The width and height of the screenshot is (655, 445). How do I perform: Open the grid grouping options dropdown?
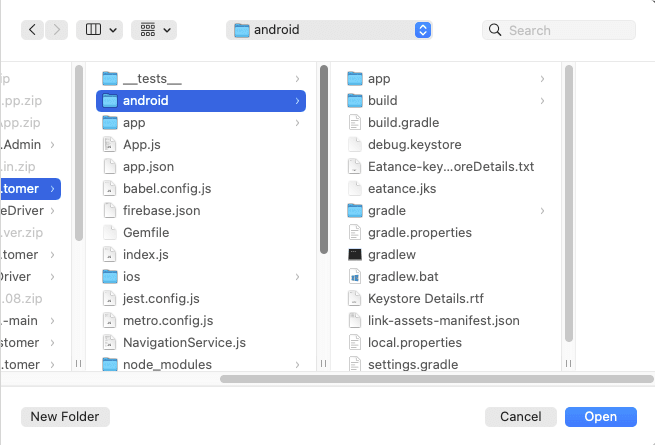click(153, 30)
